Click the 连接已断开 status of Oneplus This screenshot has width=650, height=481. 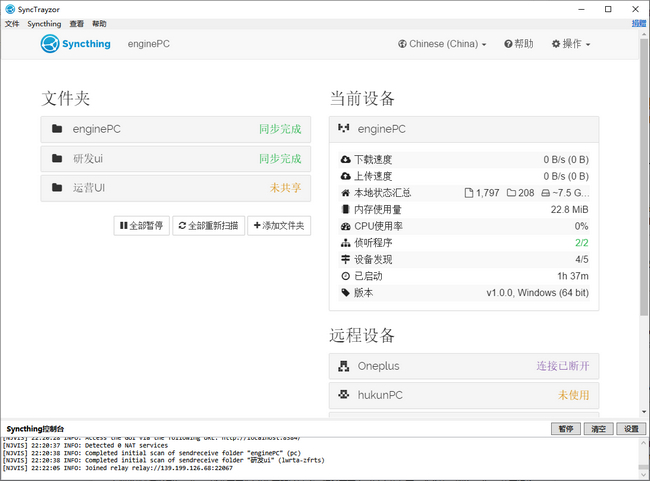[x=563, y=366]
